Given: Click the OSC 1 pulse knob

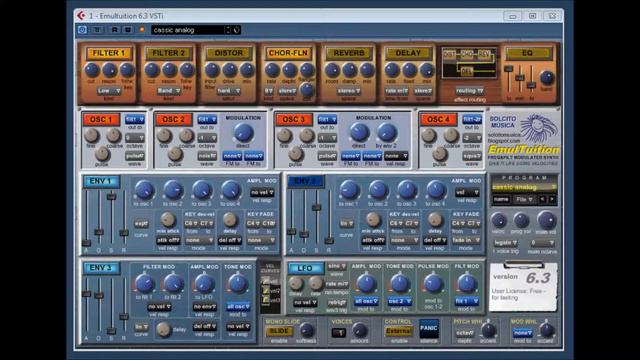Looking at the screenshot, I should 102,154.
